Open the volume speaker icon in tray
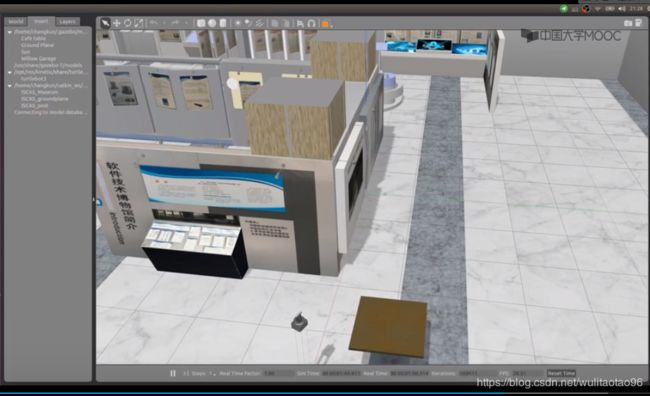Viewport: 650px width, 396px height. coord(622,8)
